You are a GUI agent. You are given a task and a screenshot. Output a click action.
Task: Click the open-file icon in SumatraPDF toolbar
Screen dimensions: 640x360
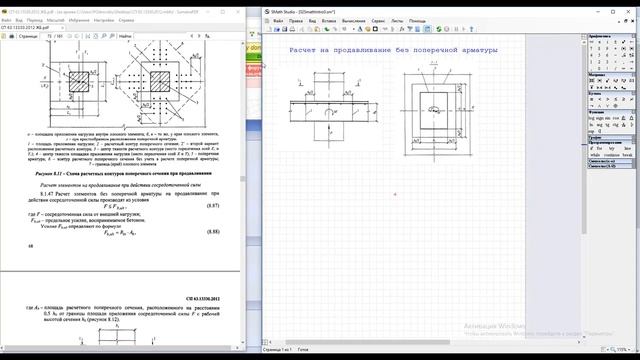pyautogui.click(x=3, y=36)
